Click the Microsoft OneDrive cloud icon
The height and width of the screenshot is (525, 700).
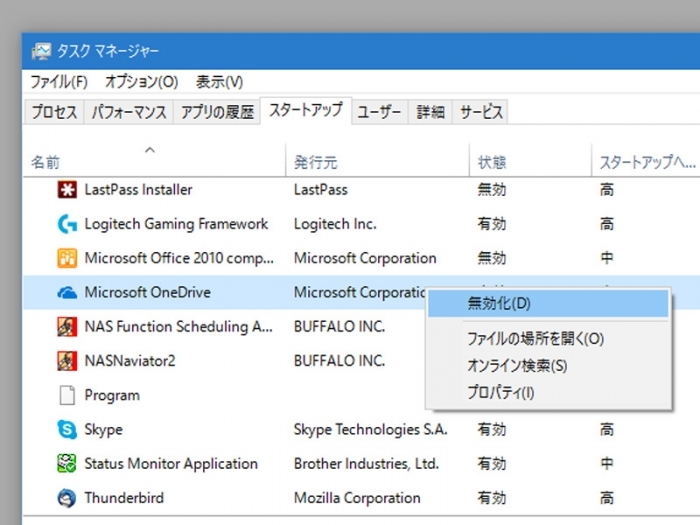click(67, 293)
